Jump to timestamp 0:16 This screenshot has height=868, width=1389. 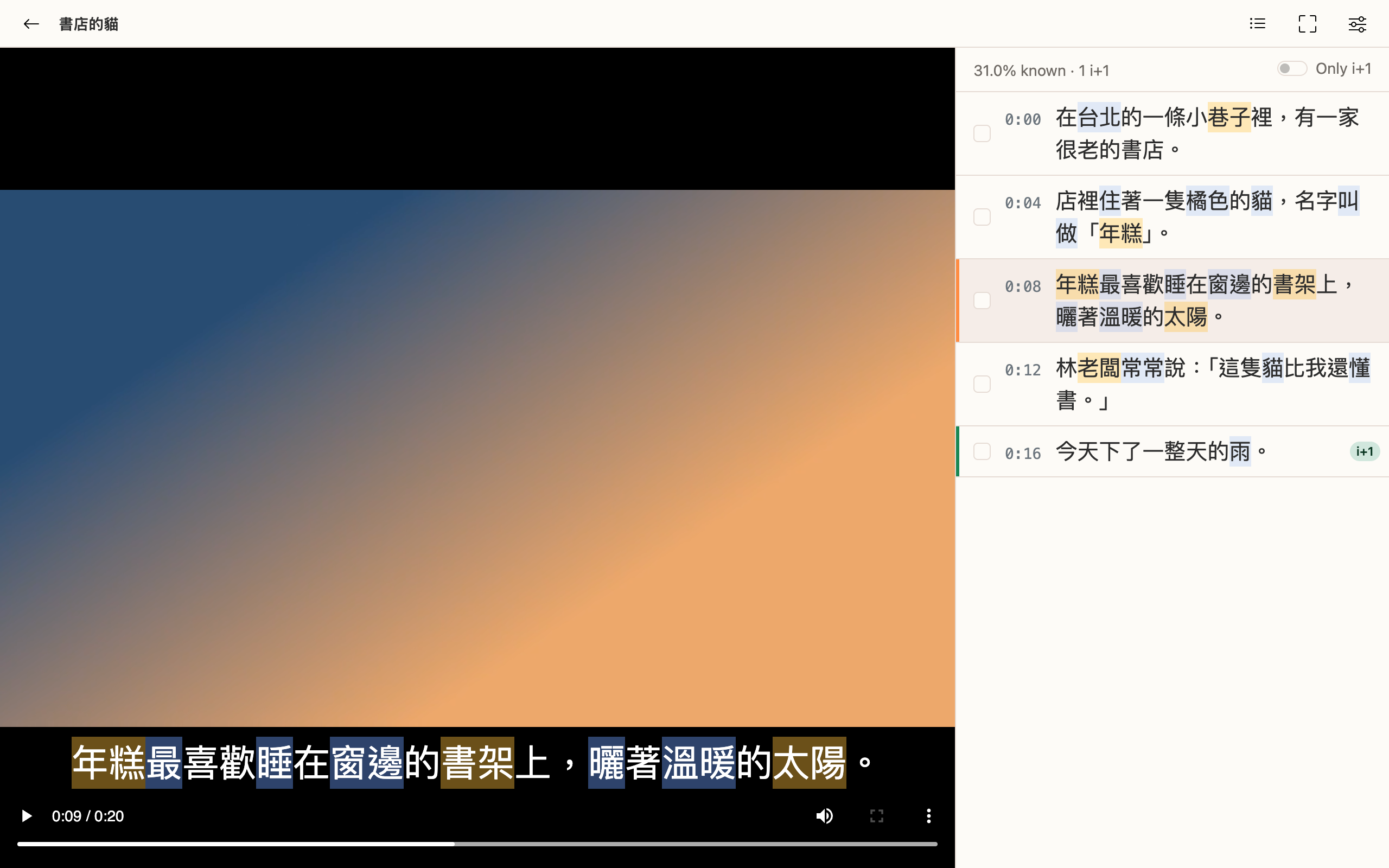coord(1022,454)
